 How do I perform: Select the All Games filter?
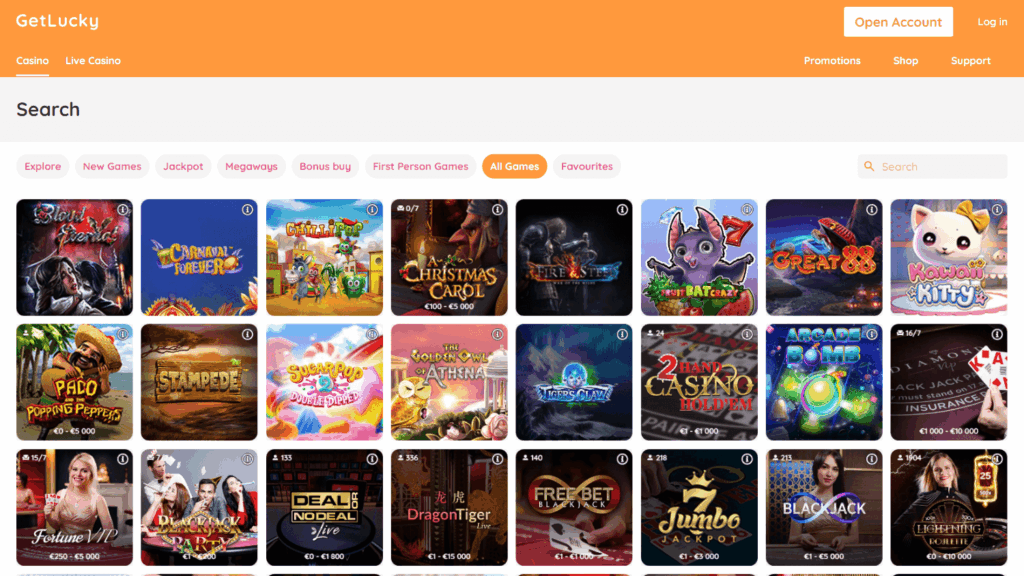515,167
